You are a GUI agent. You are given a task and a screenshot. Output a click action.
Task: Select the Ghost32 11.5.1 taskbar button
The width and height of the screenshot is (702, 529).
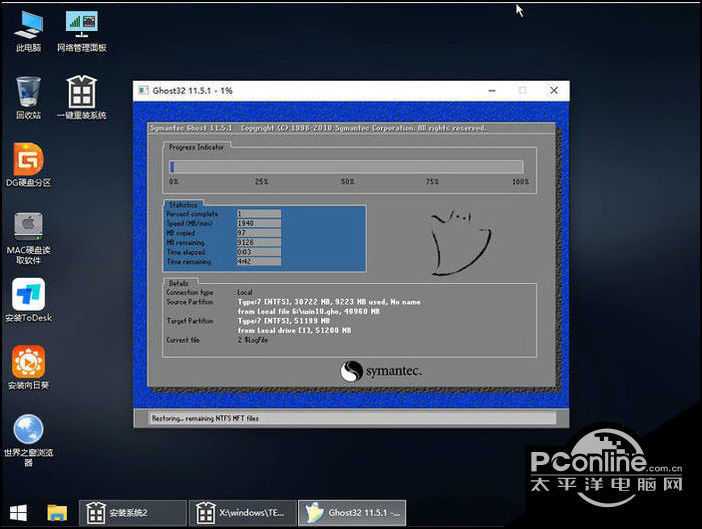352,513
